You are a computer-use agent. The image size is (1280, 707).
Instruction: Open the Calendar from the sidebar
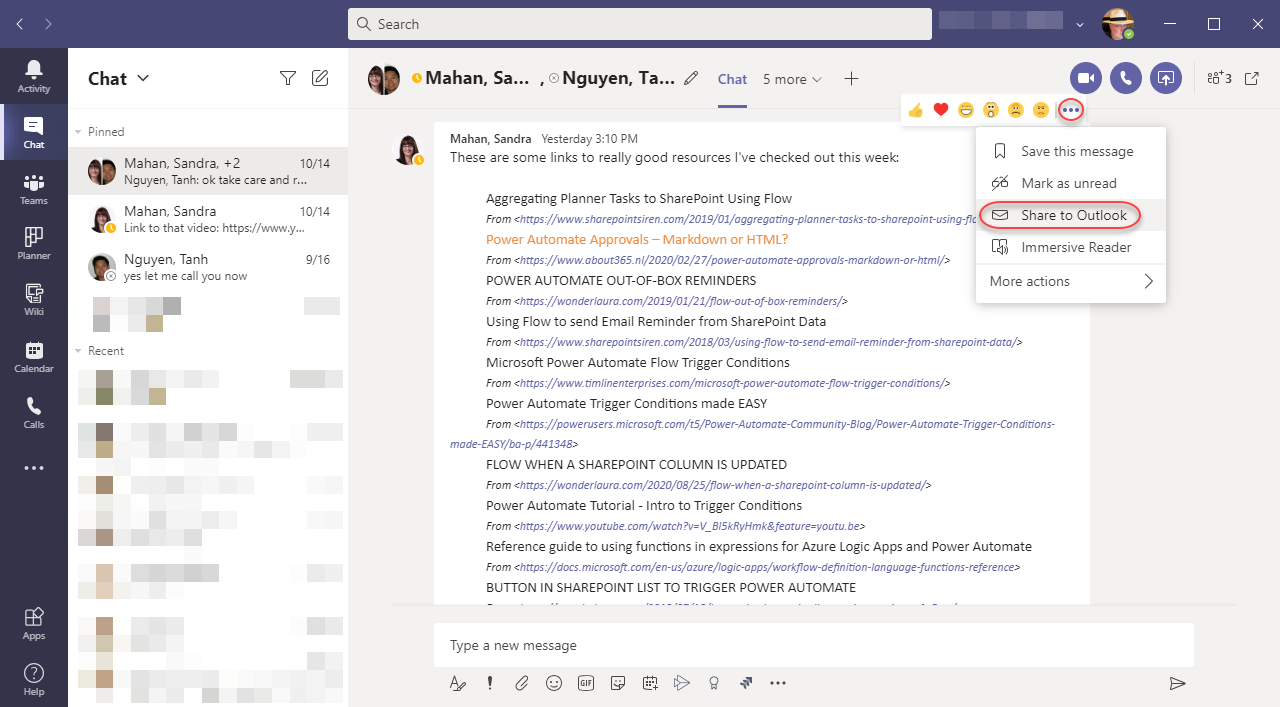click(33, 356)
